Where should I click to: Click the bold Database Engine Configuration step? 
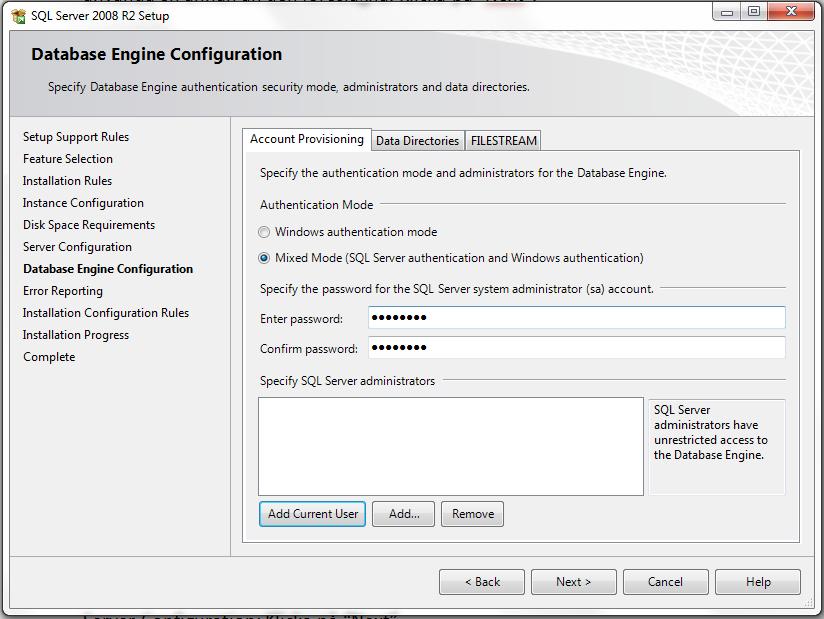(108, 269)
